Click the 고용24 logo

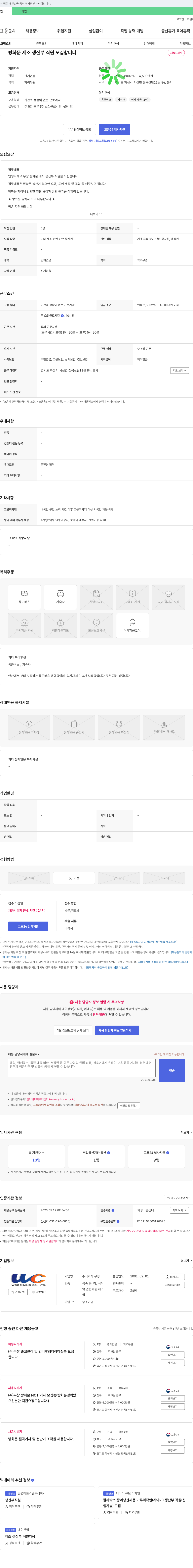click(7, 31)
